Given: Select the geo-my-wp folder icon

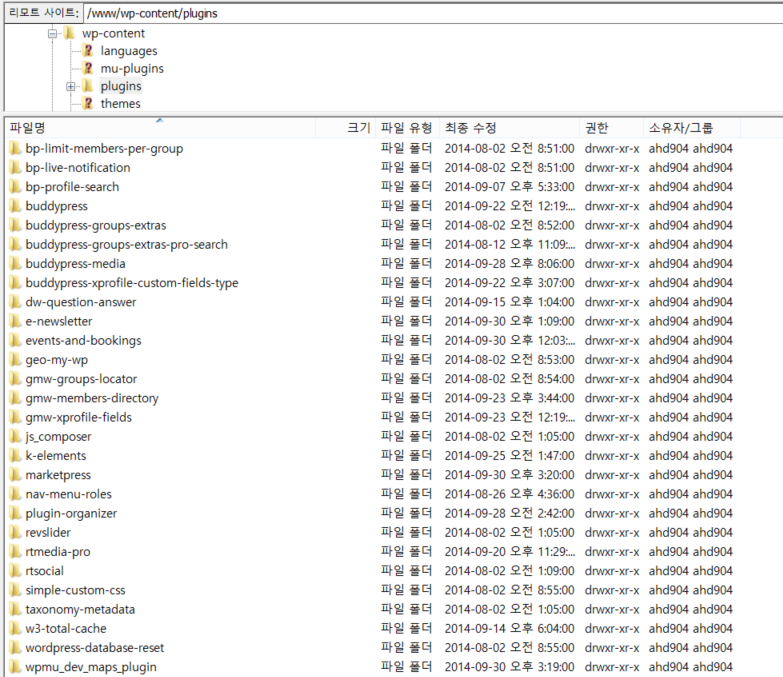Looking at the screenshot, I should 15,360.
